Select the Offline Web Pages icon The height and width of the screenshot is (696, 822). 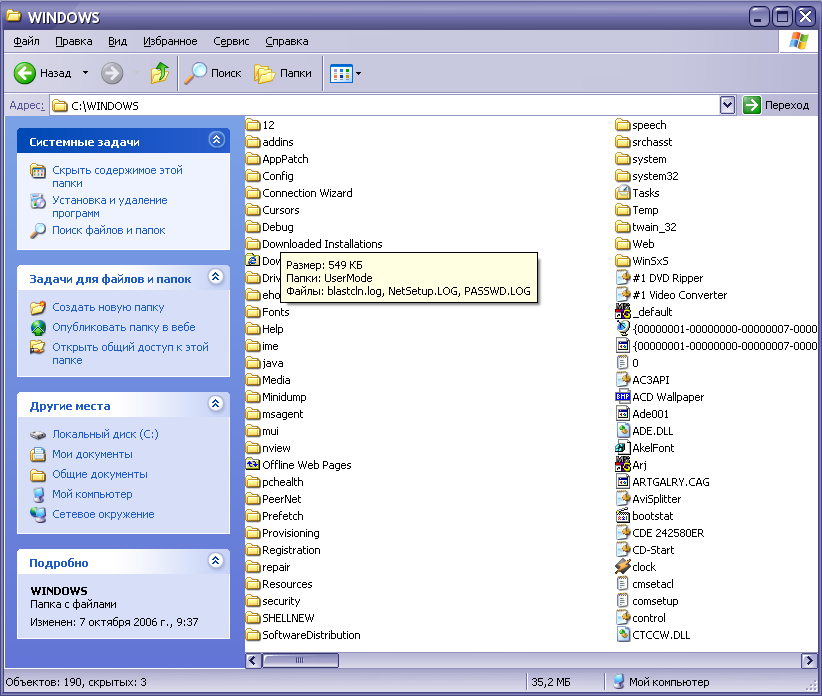pos(253,464)
